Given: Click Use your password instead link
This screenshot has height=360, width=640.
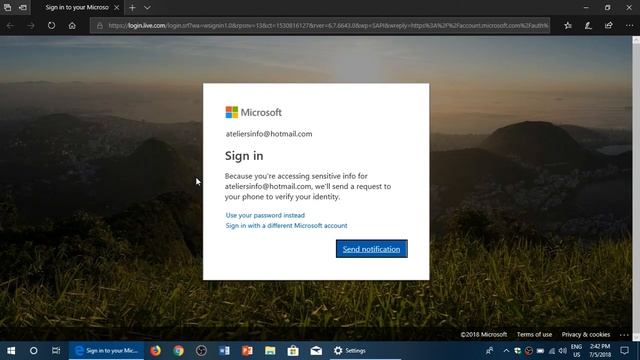Looking at the screenshot, I should (265, 215).
